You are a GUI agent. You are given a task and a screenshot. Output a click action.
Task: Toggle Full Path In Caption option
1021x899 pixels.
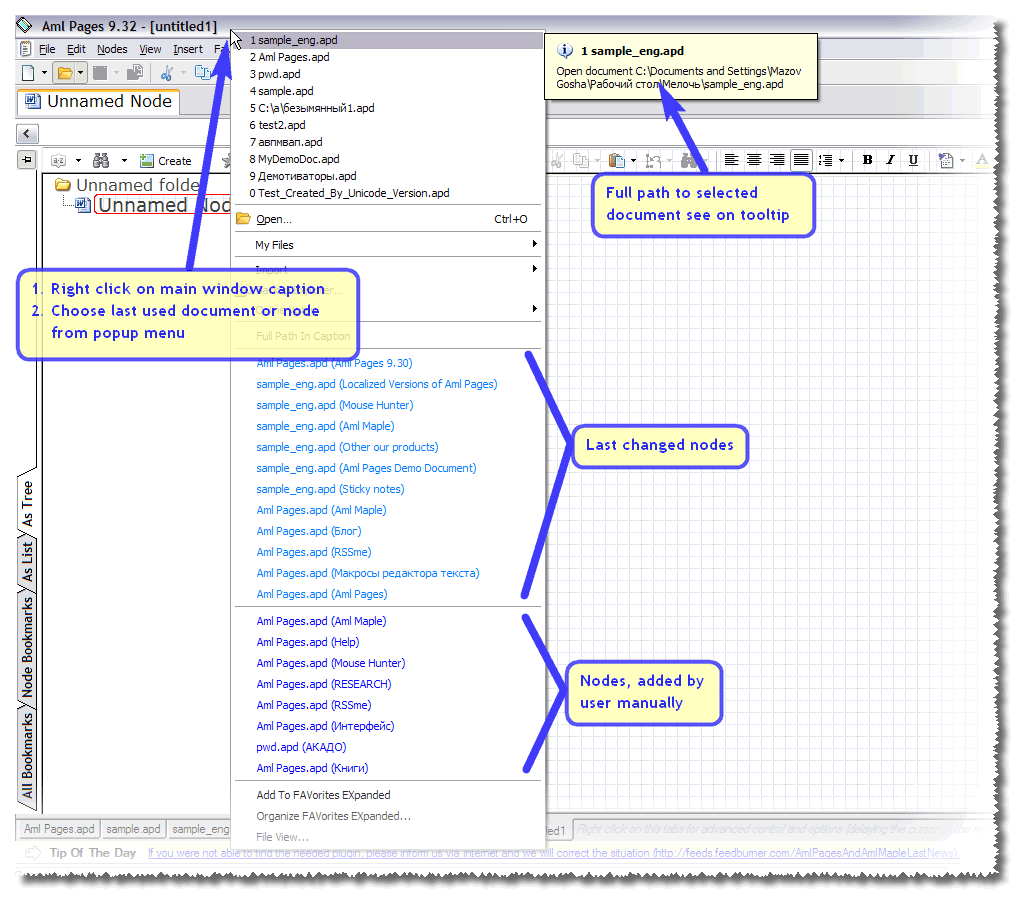[303, 336]
